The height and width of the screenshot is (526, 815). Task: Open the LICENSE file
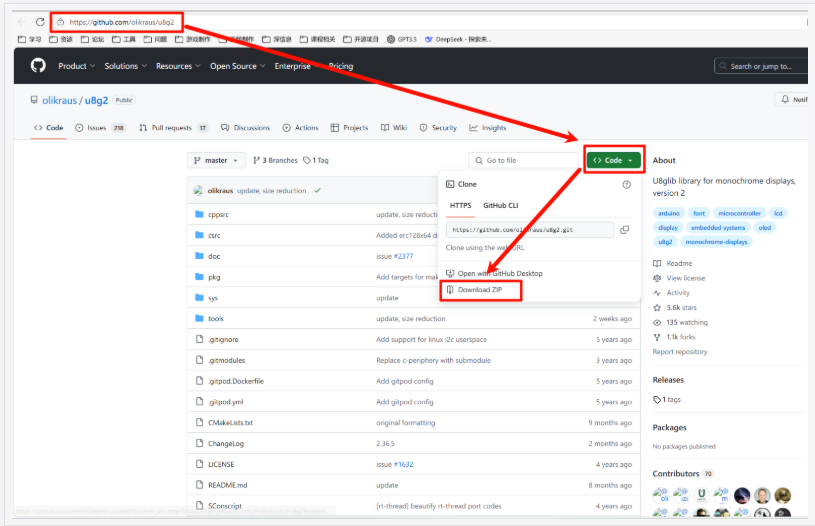point(221,464)
